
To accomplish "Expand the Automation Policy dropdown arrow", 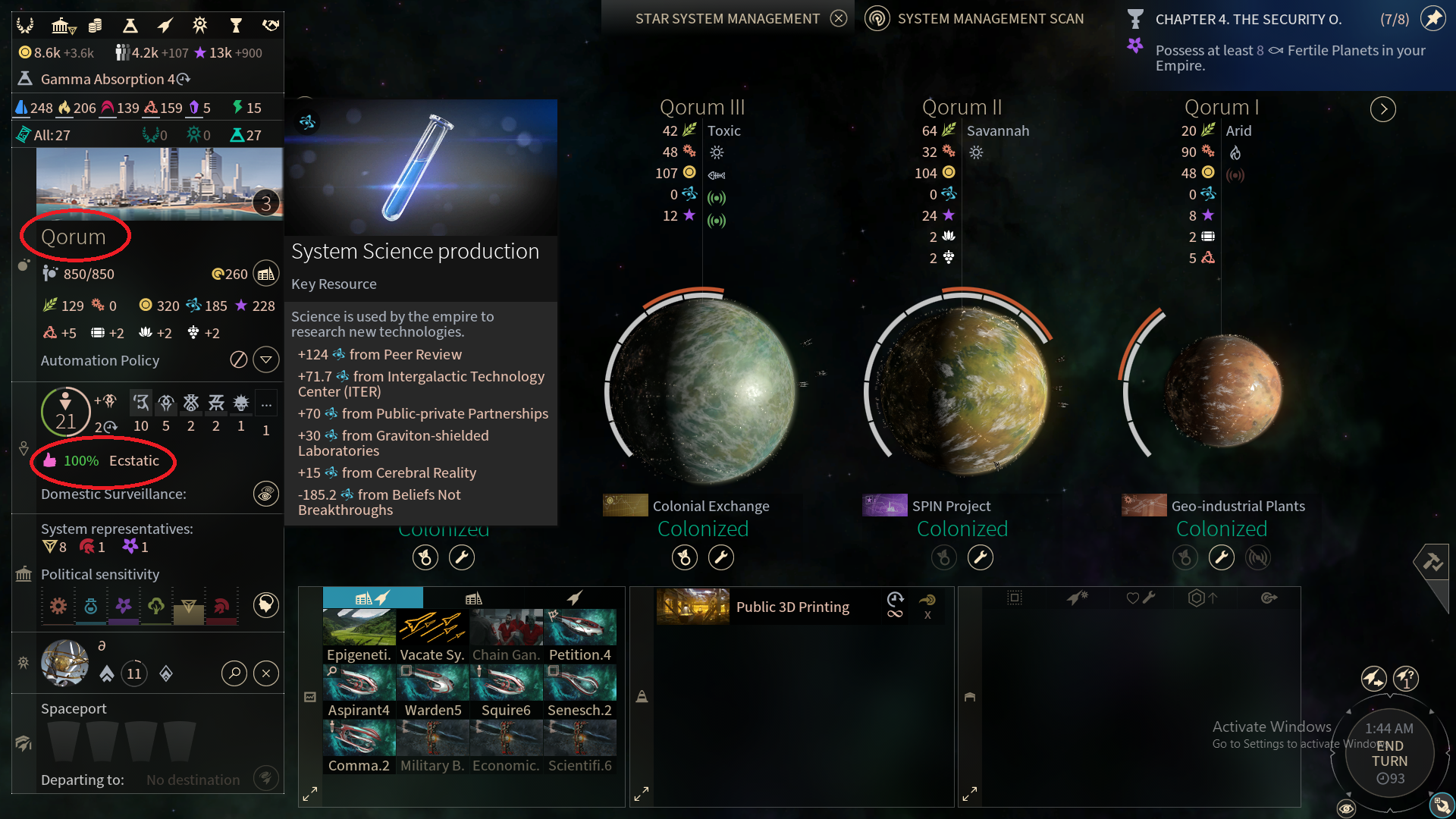I will [x=266, y=359].
